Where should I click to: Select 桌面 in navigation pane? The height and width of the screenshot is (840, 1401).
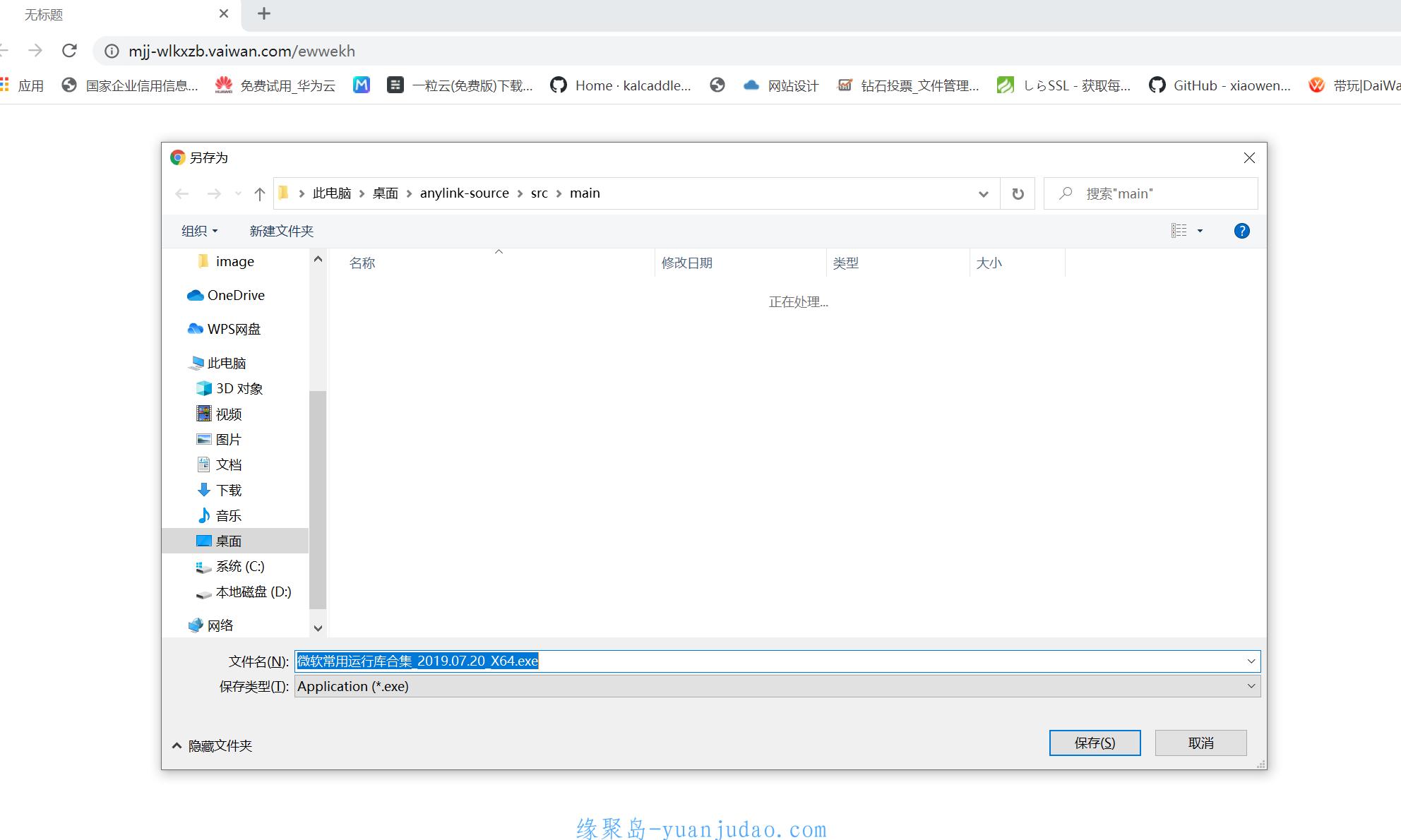pos(235,541)
